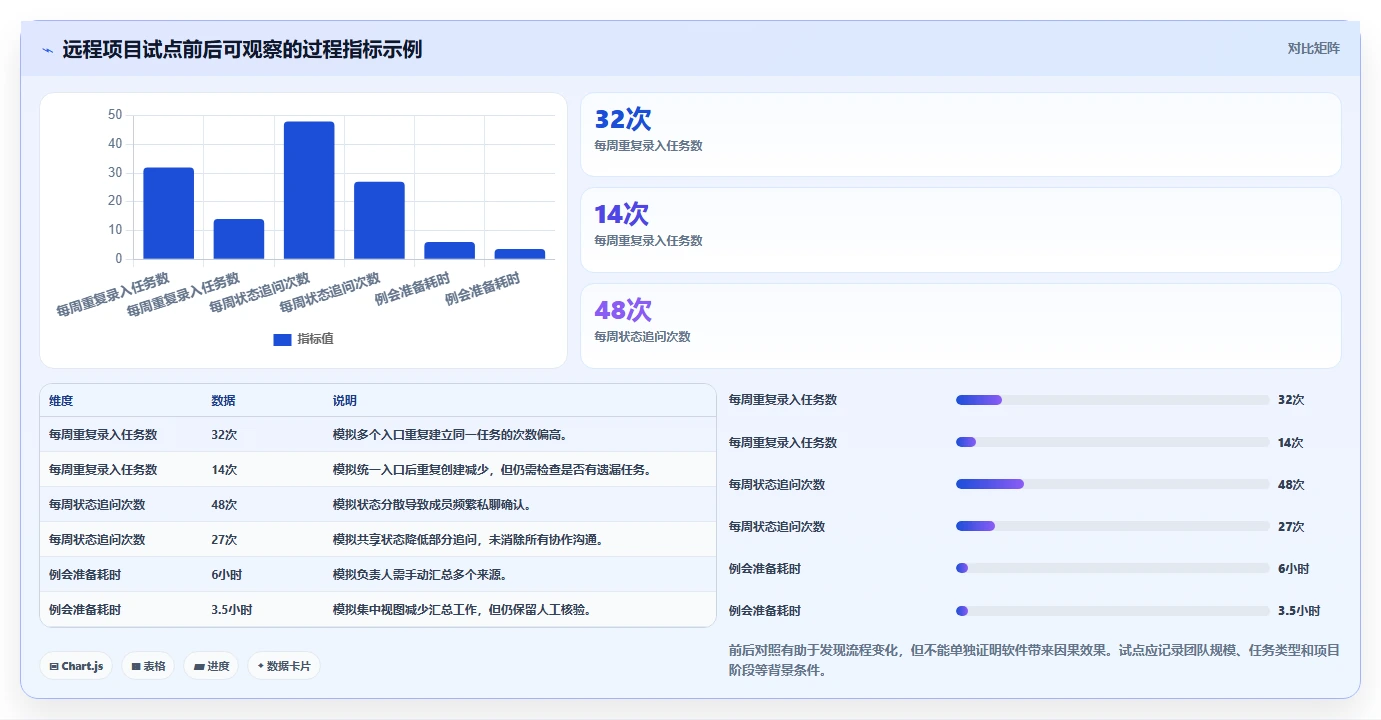Screen dimensions: 1381x720
Task: Click the progress bar labeled 32次
Action: pyautogui.click(x=1112, y=400)
